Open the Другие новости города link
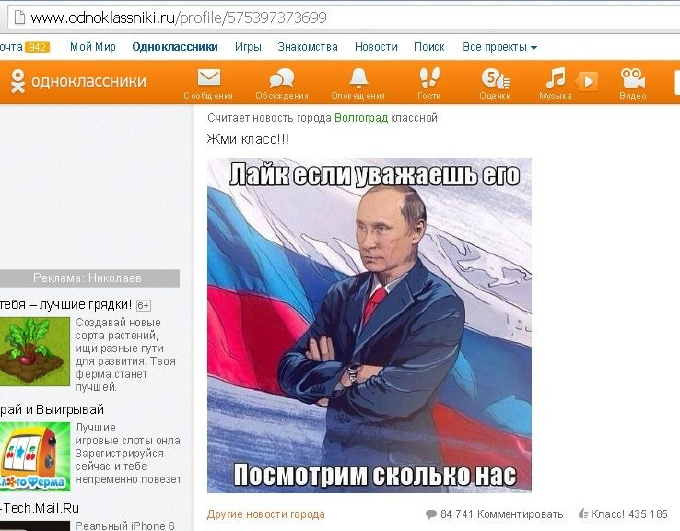The height and width of the screenshot is (531, 680). click(x=265, y=515)
